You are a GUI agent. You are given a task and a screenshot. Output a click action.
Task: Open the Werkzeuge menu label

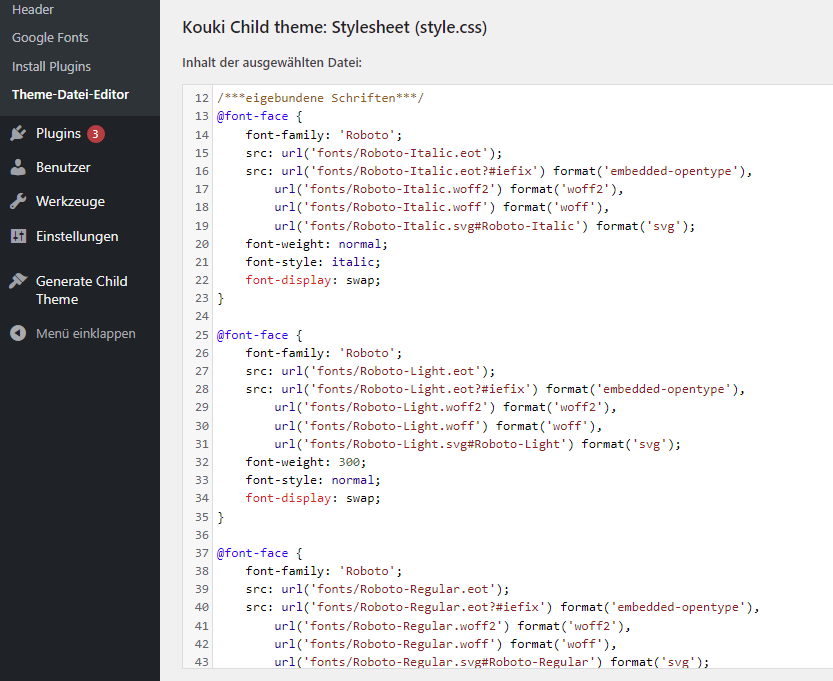(70, 201)
